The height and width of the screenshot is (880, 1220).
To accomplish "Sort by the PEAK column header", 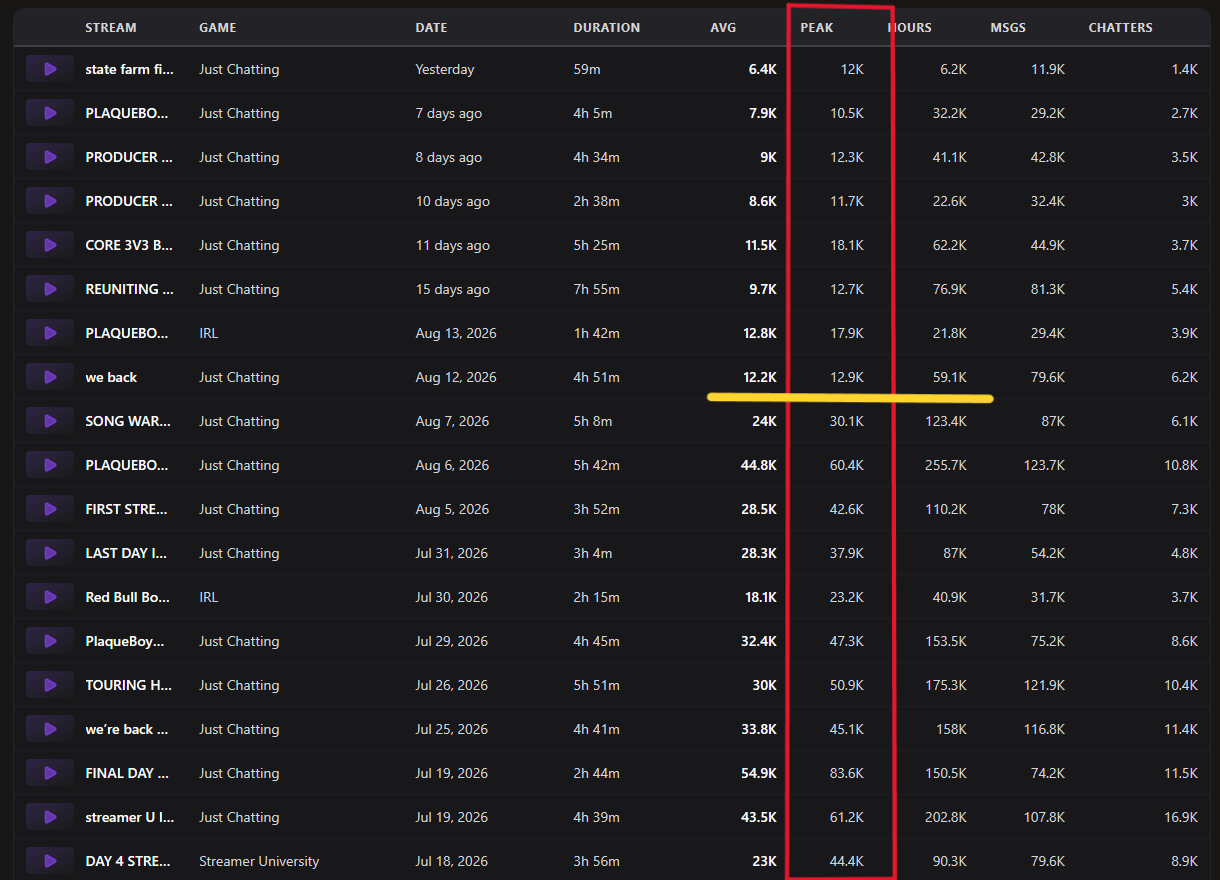I will coord(817,27).
